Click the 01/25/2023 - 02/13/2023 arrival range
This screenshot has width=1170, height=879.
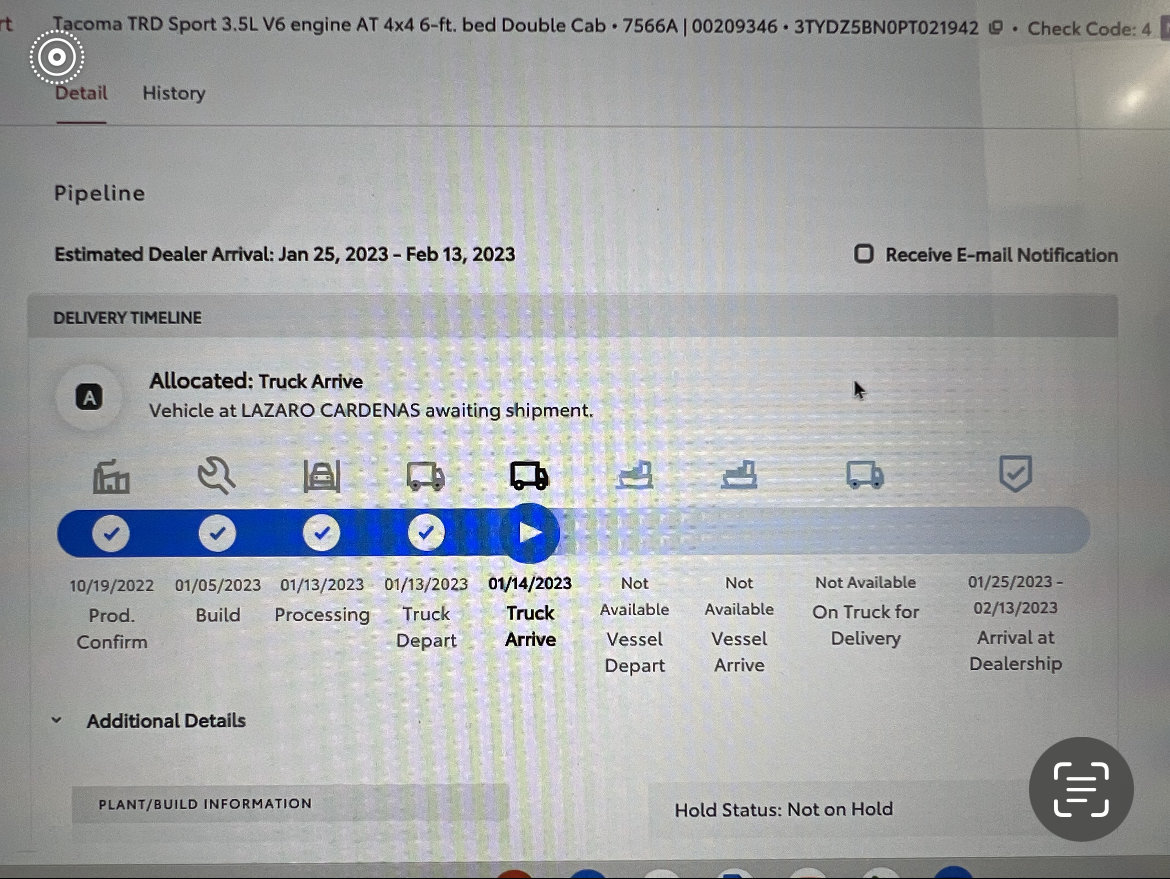pos(1016,595)
